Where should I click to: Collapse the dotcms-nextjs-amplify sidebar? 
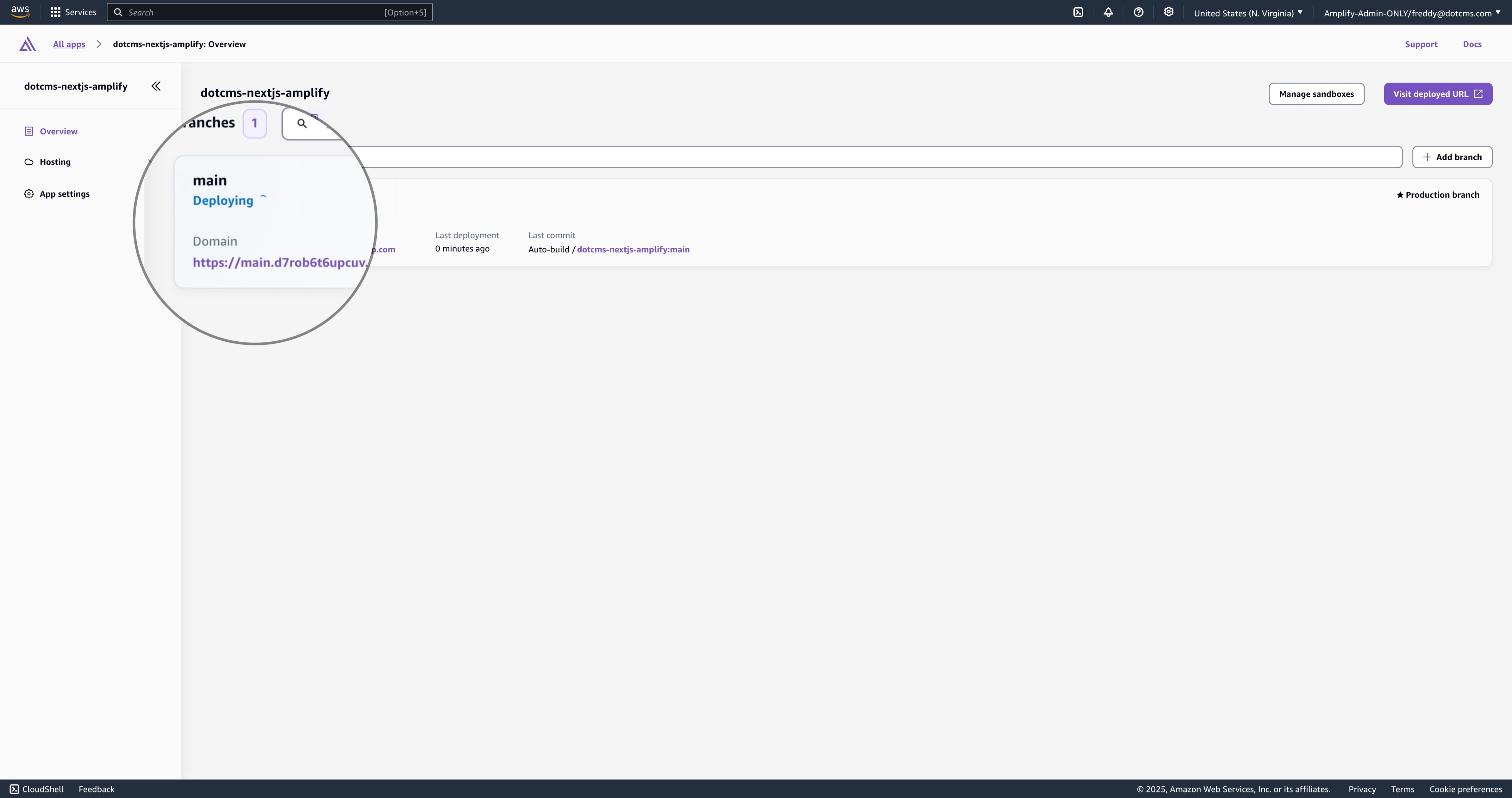click(155, 86)
